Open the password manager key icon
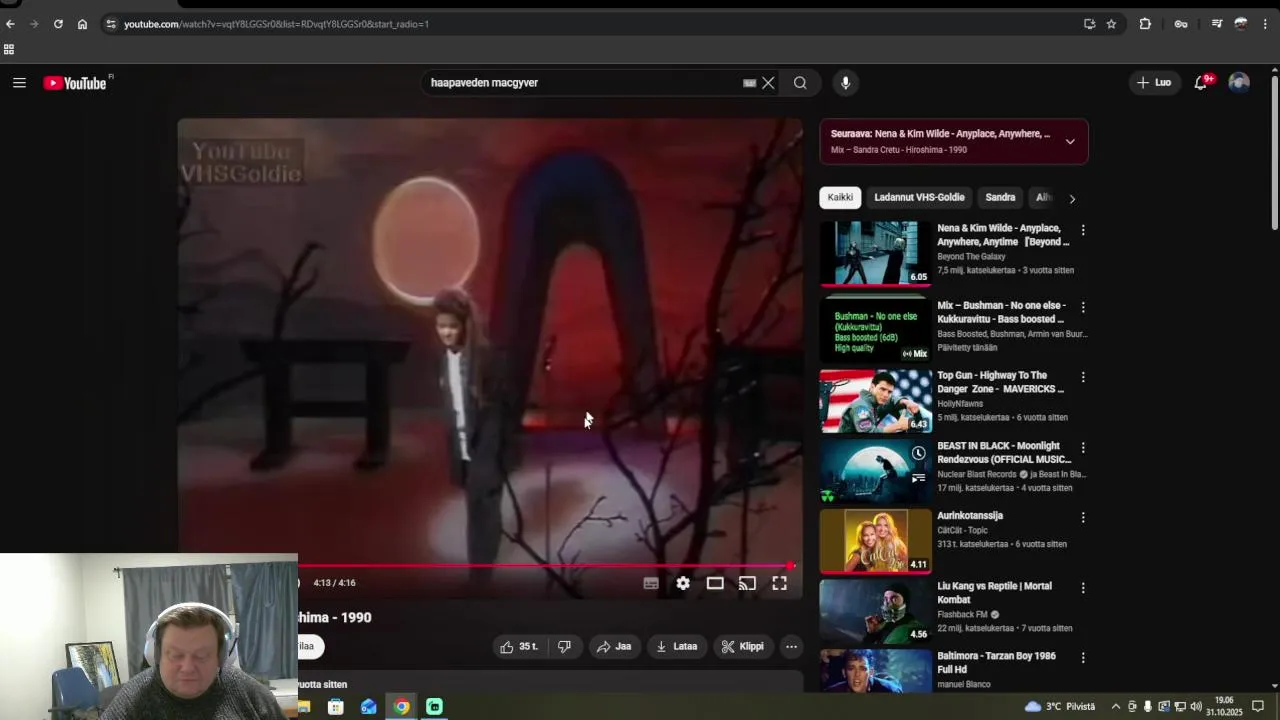Screen dimensions: 1280x720 click(x=1181, y=24)
